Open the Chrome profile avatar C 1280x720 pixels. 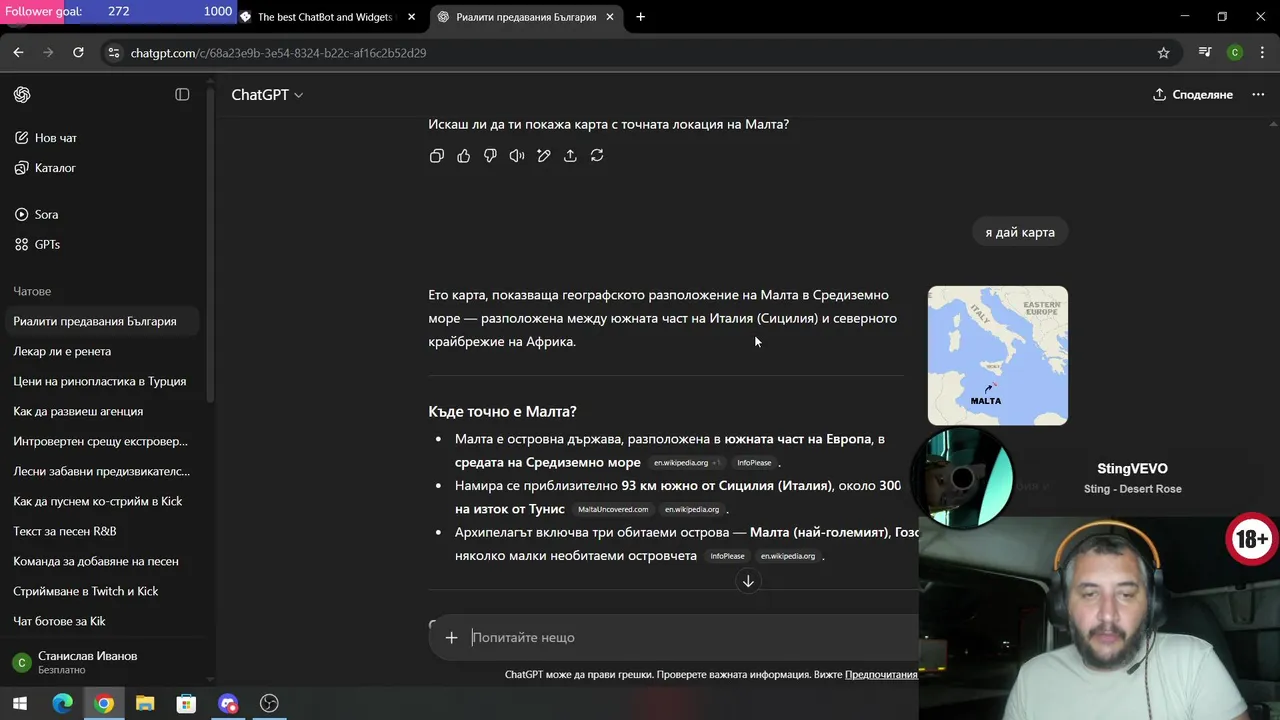tap(1235, 53)
